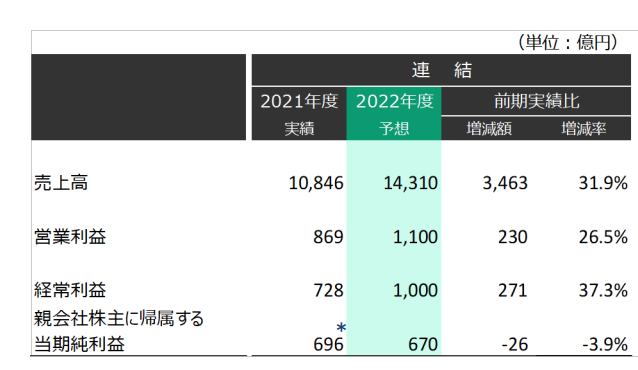638x370 pixels.
Task: Click the 予想 subheader
Action: tap(394, 129)
